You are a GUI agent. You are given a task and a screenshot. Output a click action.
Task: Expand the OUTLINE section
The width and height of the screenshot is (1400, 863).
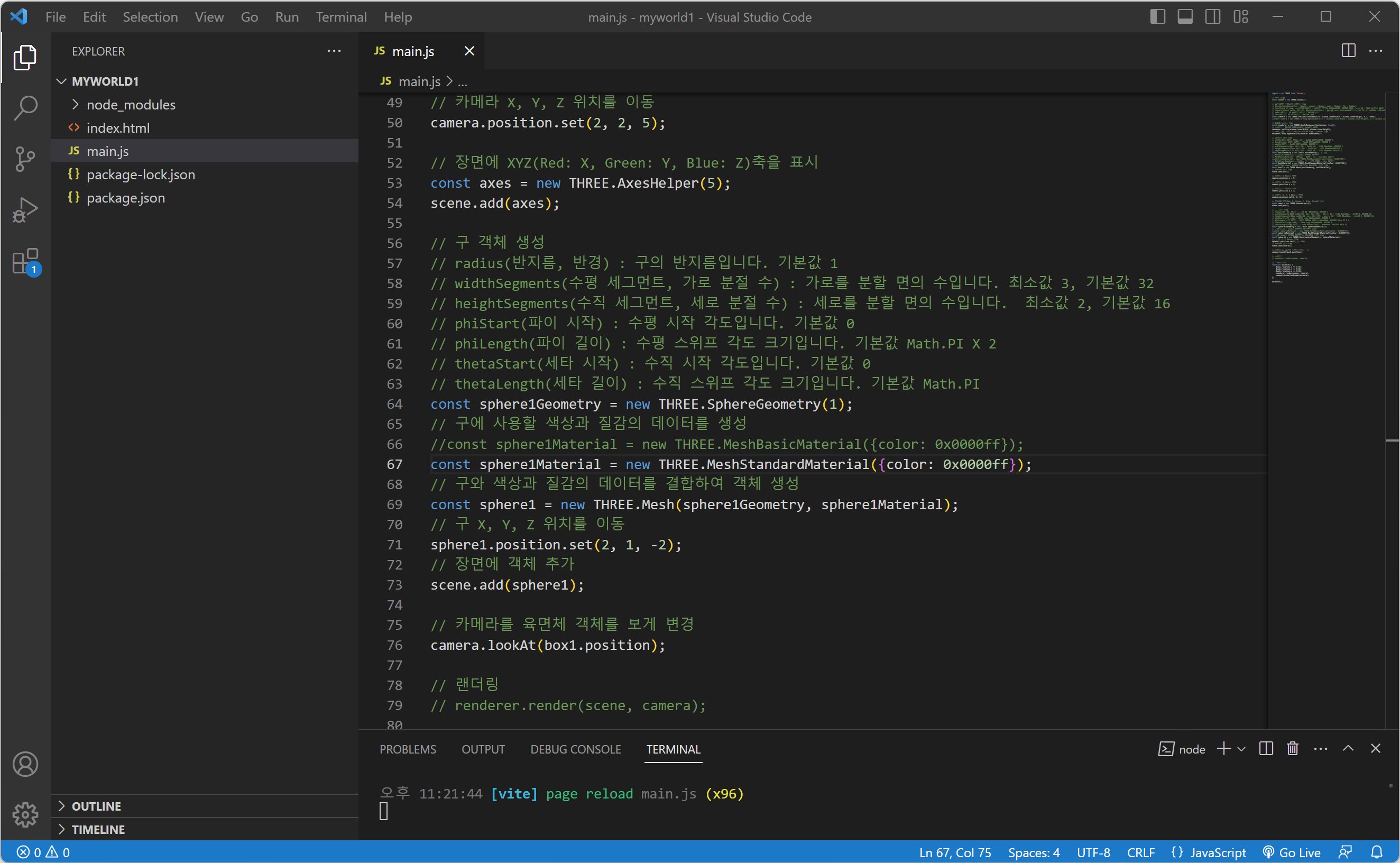[x=96, y=806]
